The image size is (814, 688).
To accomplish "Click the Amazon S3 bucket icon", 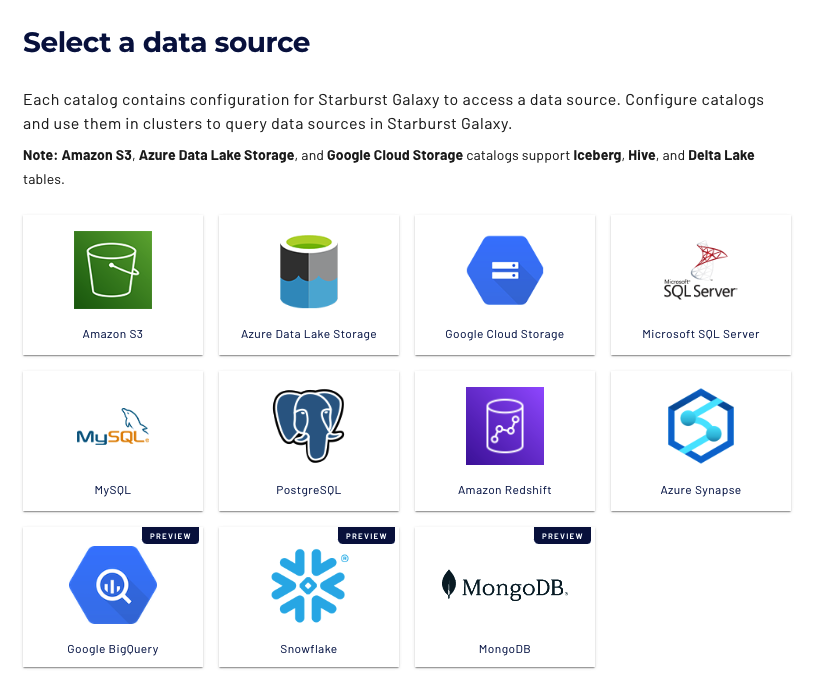I will (x=113, y=270).
